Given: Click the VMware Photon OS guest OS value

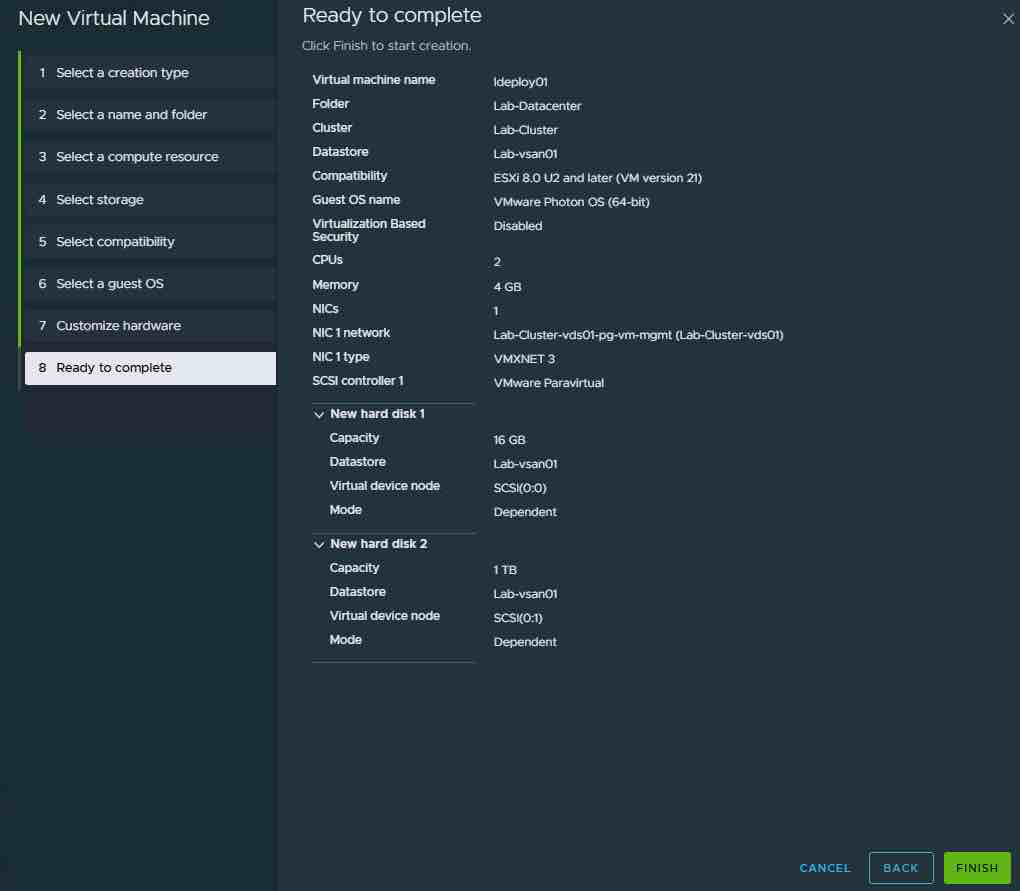Looking at the screenshot, I should pyautogui.click(x=572, y=202).
